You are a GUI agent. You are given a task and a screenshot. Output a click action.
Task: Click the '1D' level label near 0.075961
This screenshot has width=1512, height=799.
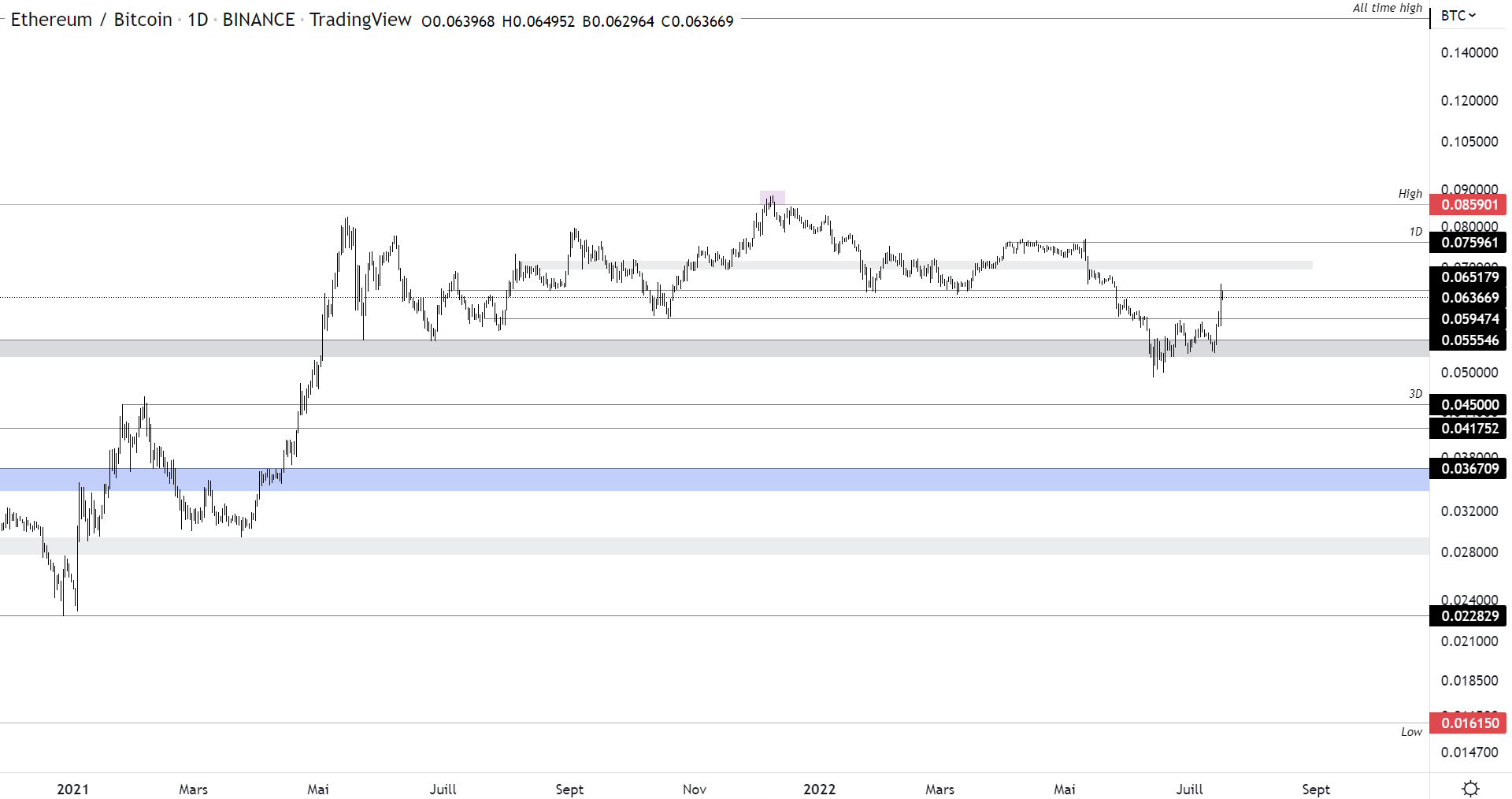(1416, 232)
